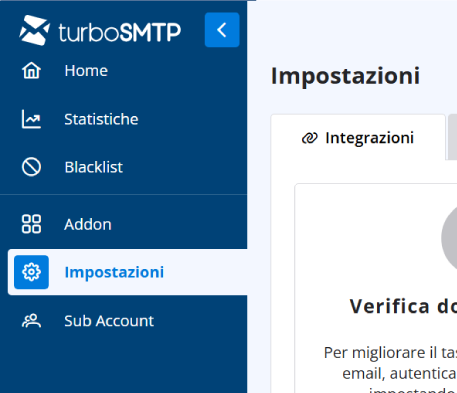Click the gray circle in the Verifica card
The image size is (457, 393).
[x=449, y=238]
